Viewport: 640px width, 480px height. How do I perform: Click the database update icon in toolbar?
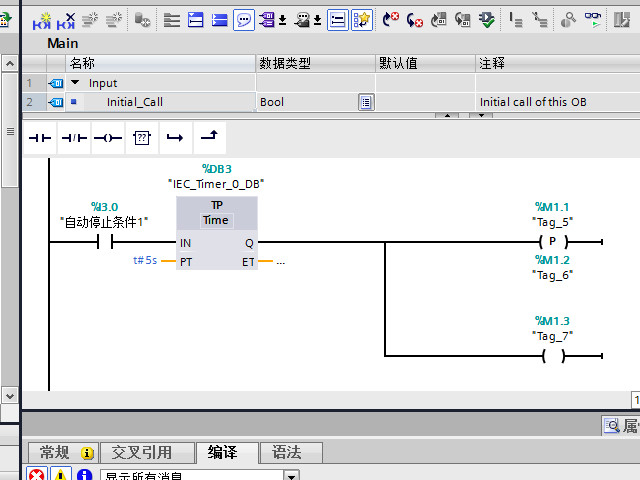coord(142,20)
